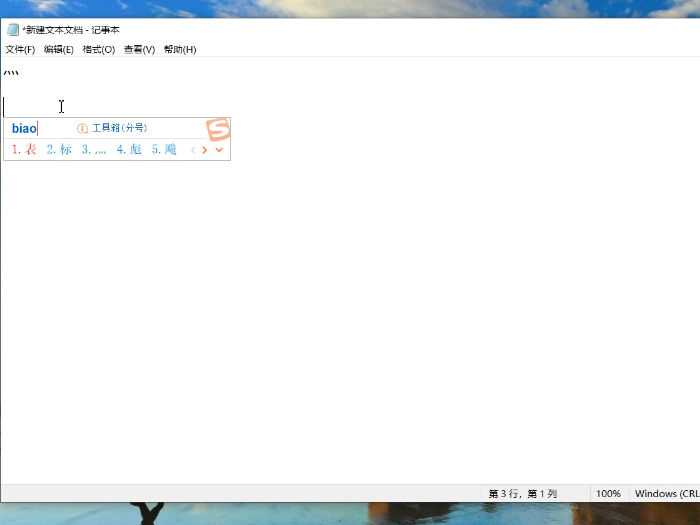Click the toolbox info icon beside 工具箱

click(82, 129)
